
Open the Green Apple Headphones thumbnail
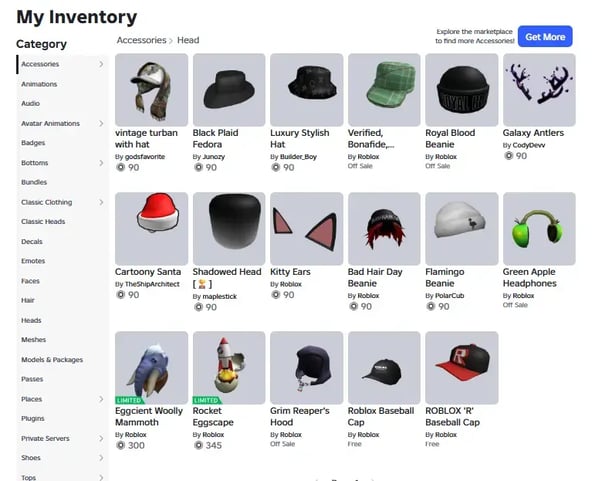(539, 229)
